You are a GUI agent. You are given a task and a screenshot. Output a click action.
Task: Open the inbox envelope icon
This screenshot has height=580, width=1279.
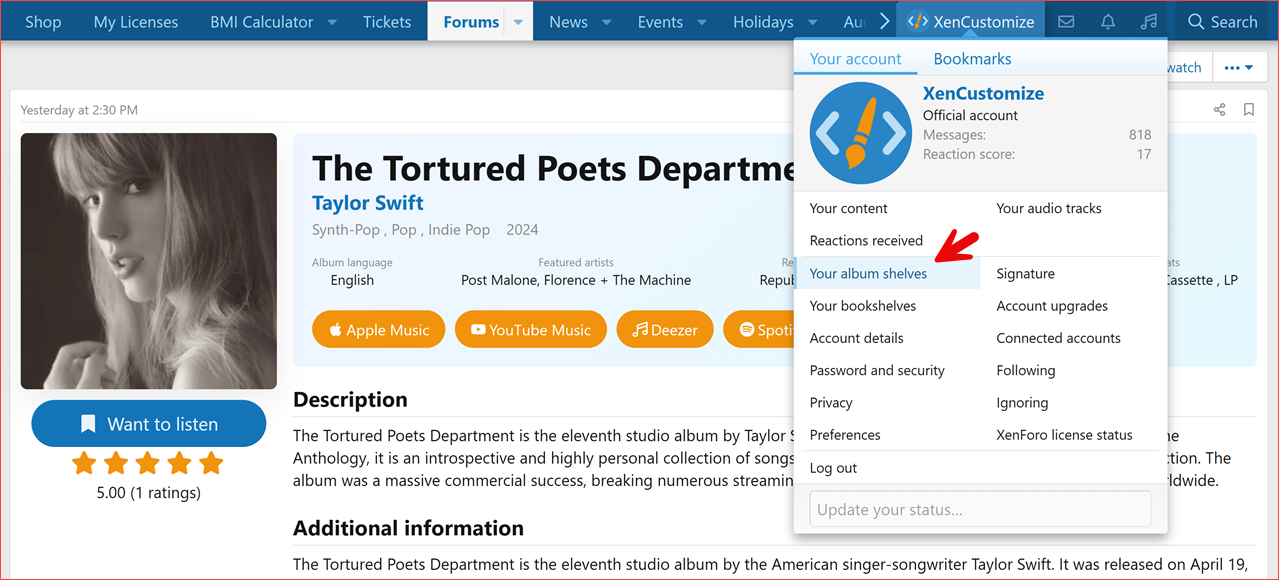point(1066,21)
